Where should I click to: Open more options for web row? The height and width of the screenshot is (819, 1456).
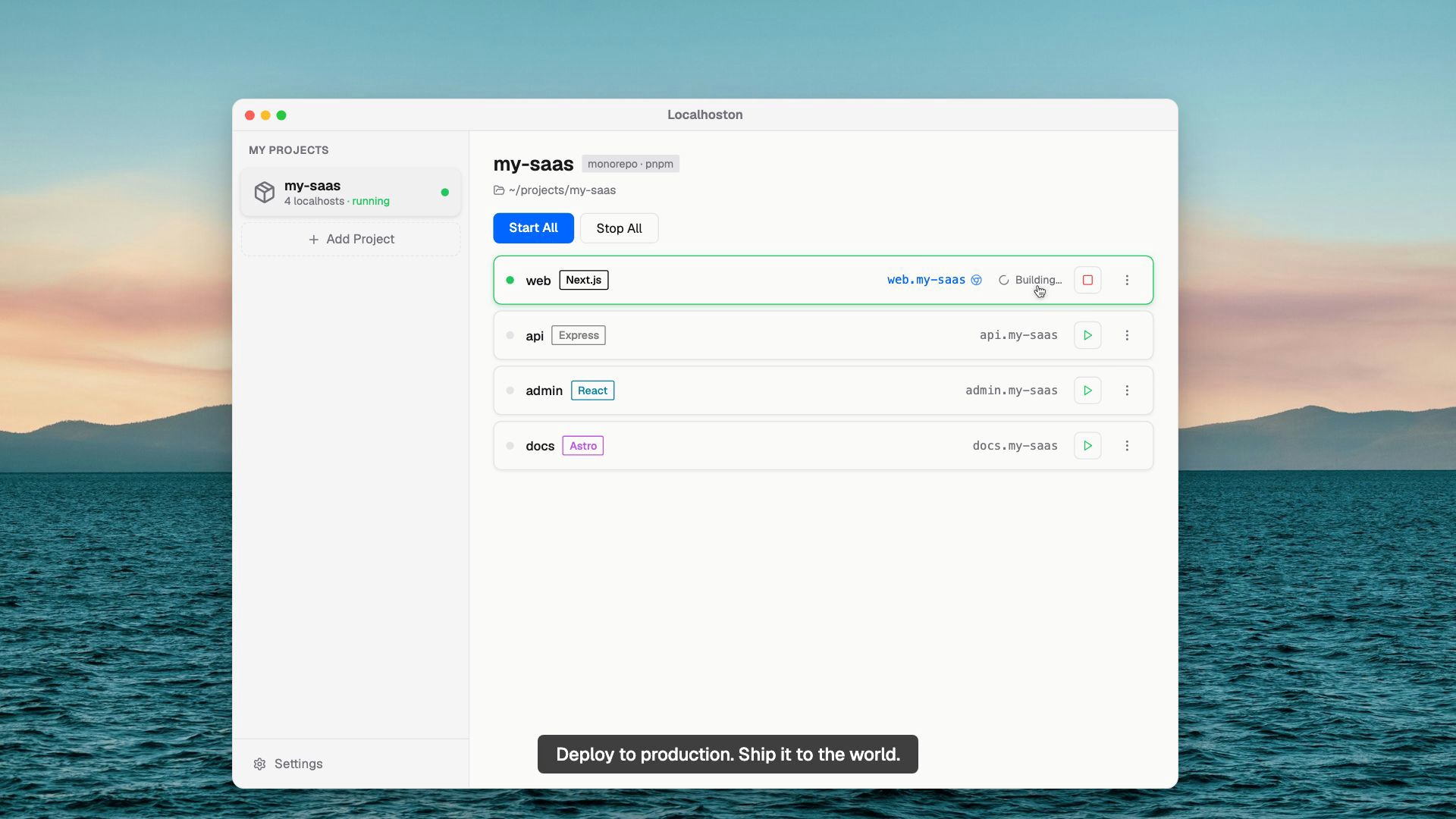pyautogui.click(x=1127, y=280)
